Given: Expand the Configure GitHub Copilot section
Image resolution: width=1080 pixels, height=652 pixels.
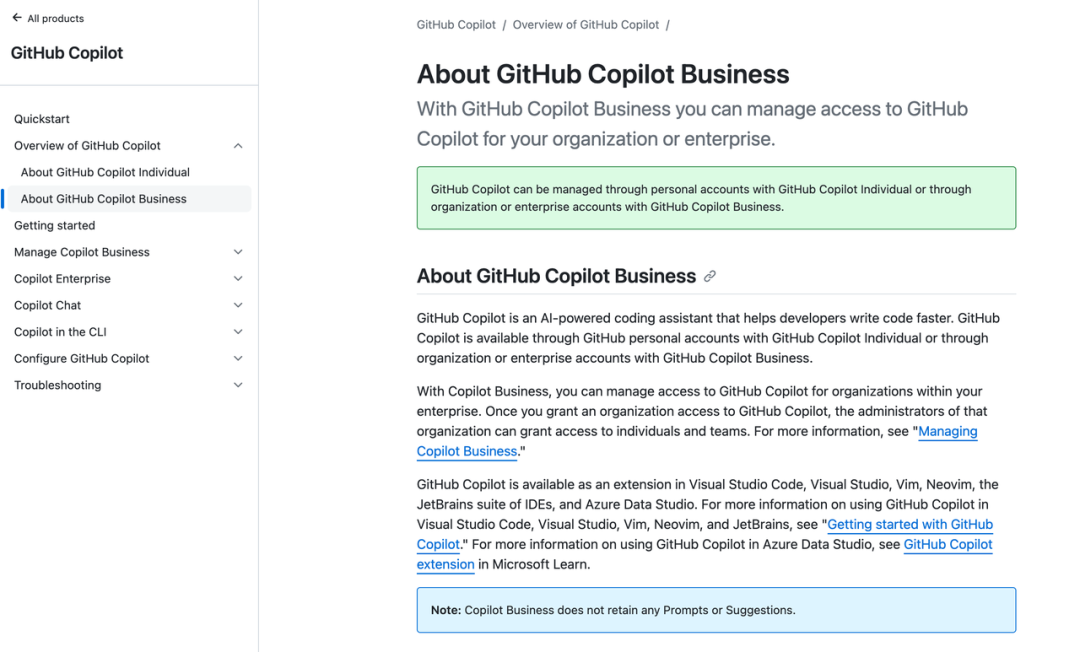Looking at the screenshot, I should [x=238, y=358].
